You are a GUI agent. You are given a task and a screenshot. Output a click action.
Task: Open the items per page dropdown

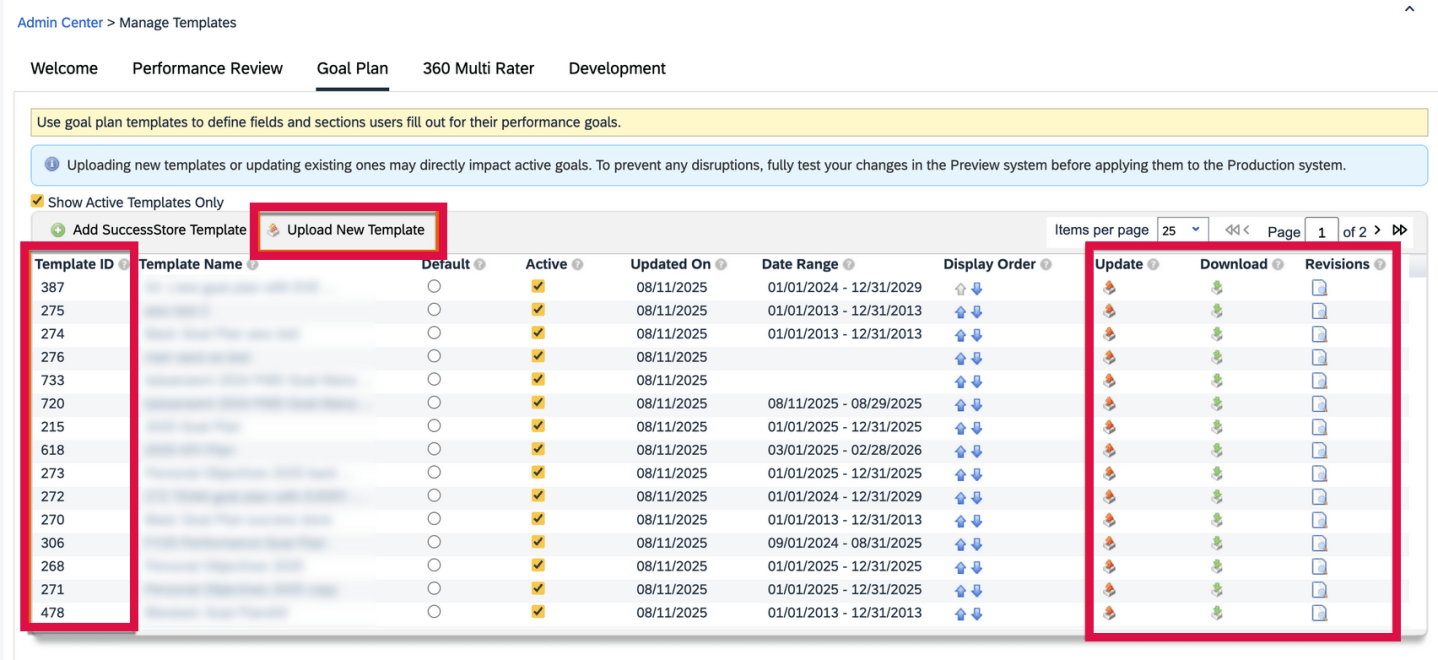pyautogui.click(x=1182, y=229)
